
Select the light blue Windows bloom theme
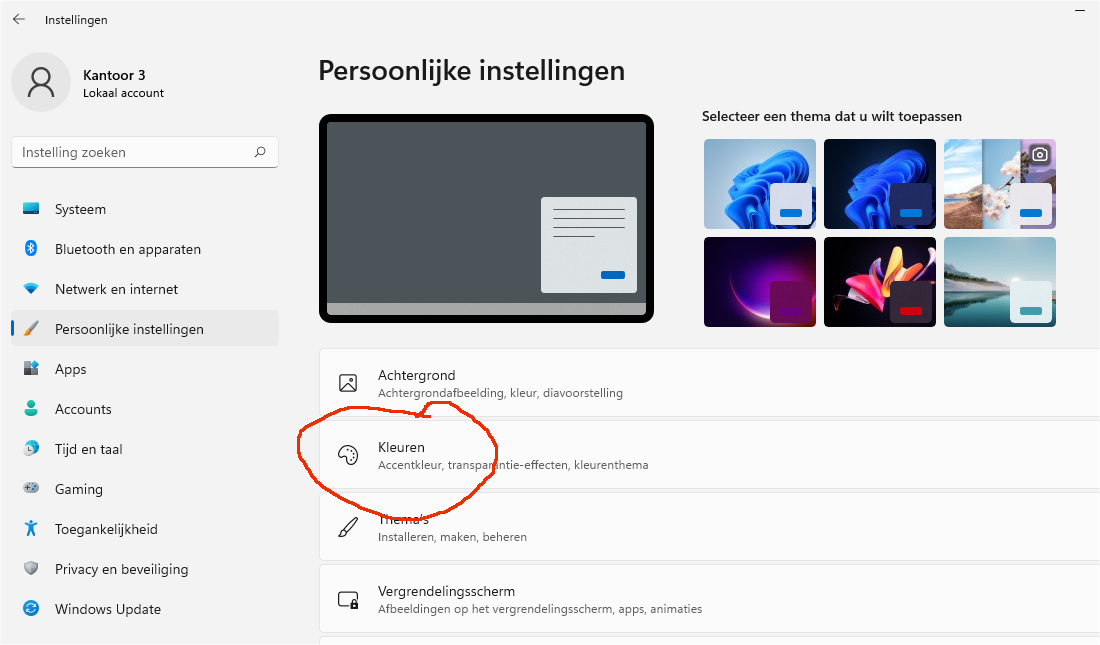click(760, 184)
